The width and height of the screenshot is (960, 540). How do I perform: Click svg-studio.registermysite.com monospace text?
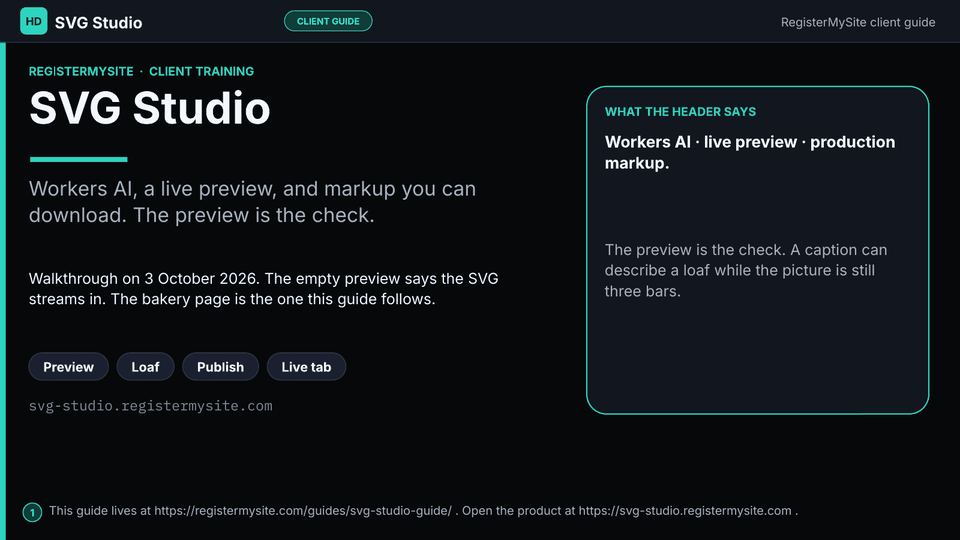coord(151,406)
